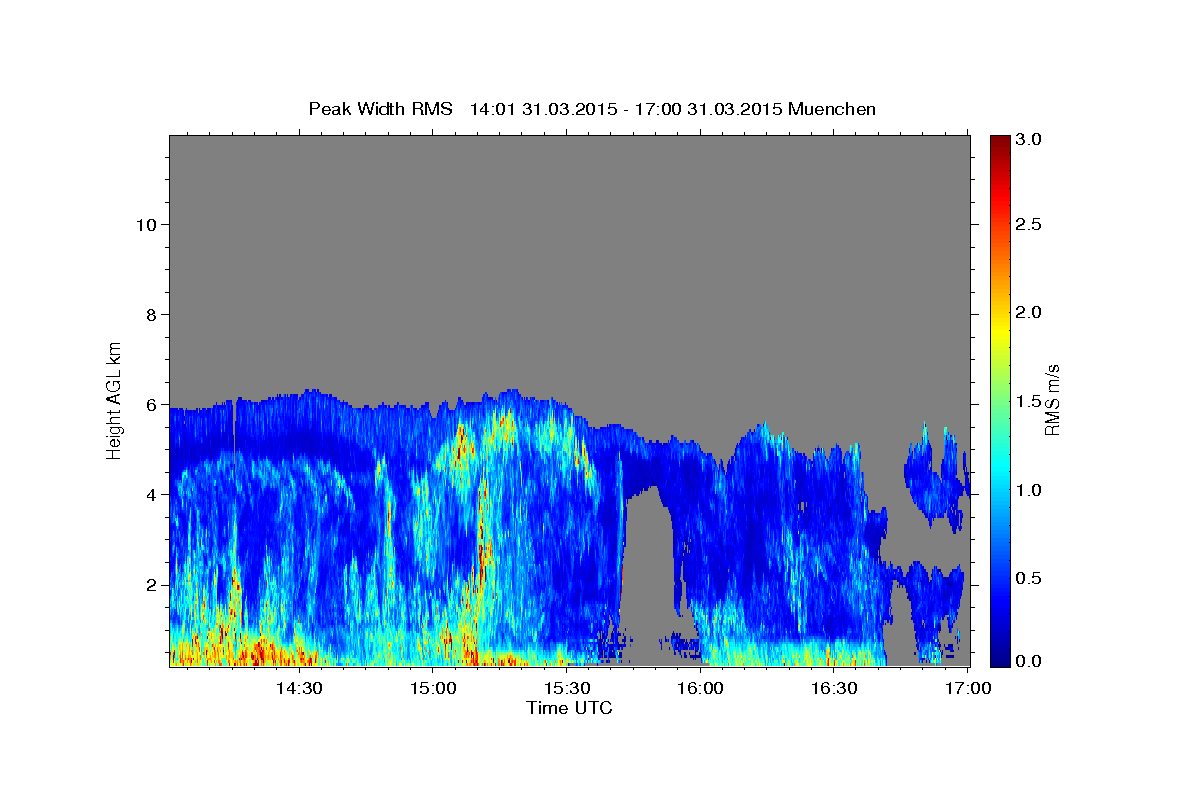Click the height tick label 6
The image size is (1200, 800).
click(150, 404)
